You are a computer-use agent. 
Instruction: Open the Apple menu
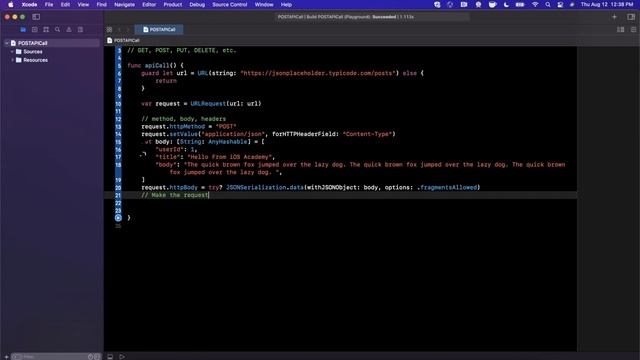coord(11,4)
